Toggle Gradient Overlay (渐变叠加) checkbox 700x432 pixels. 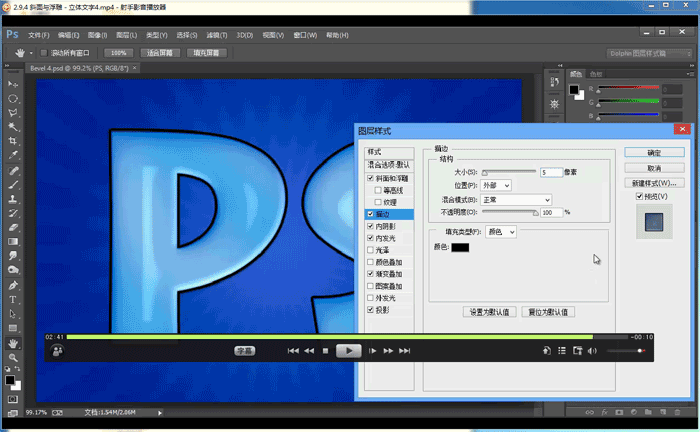(x=370, y=274)
